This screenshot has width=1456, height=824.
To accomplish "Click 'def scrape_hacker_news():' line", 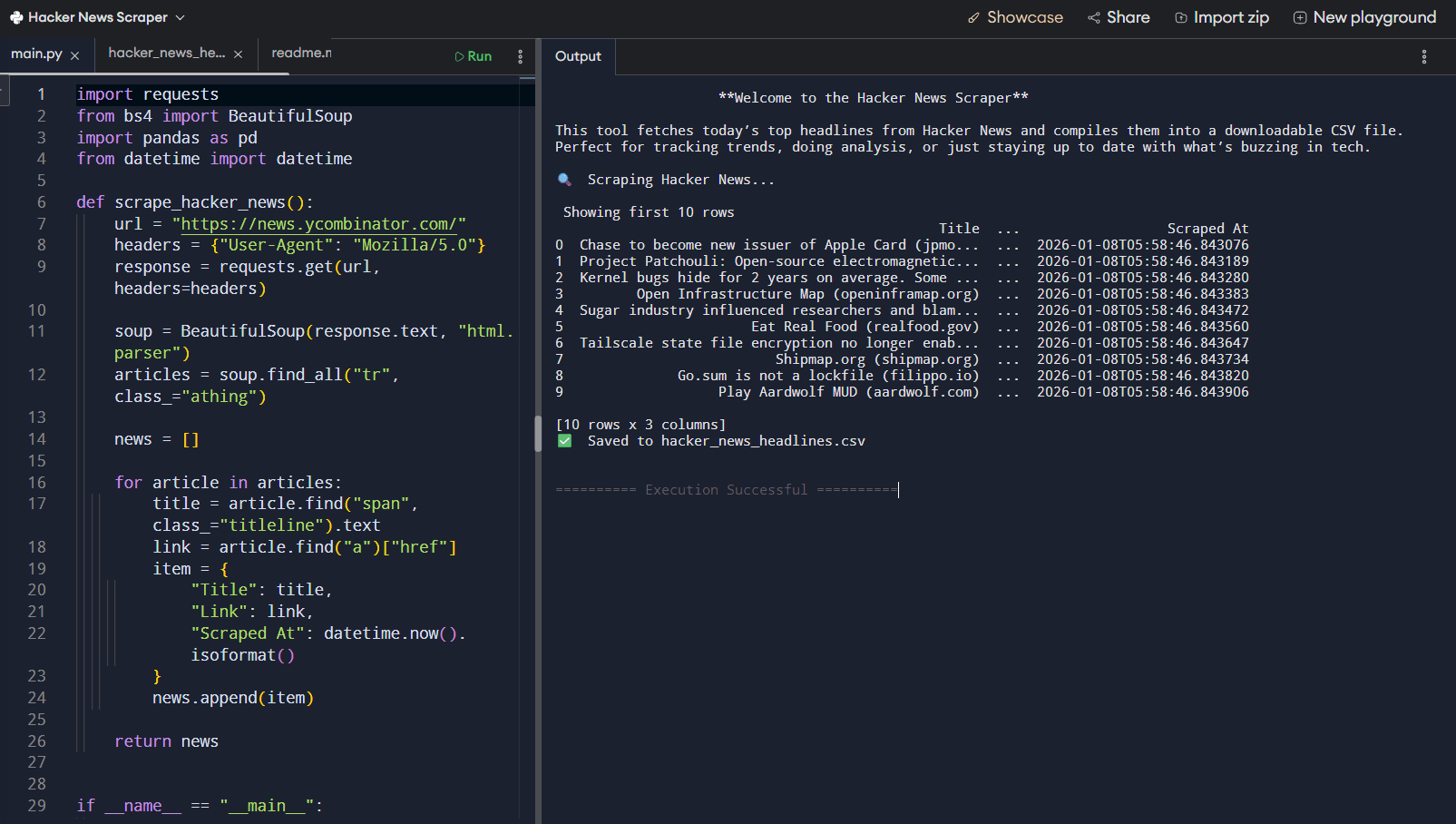I will click(194, 202).
